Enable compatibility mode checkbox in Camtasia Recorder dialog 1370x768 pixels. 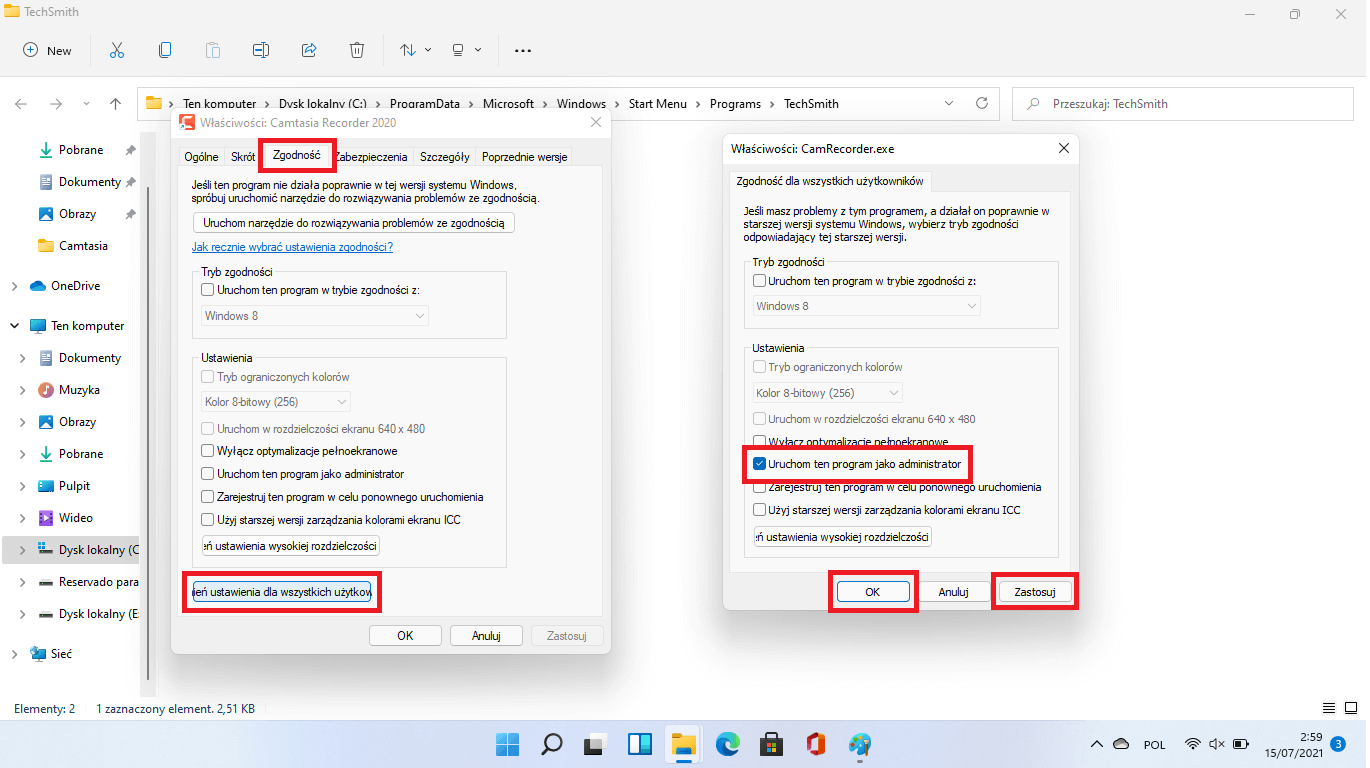pos(208,290)
